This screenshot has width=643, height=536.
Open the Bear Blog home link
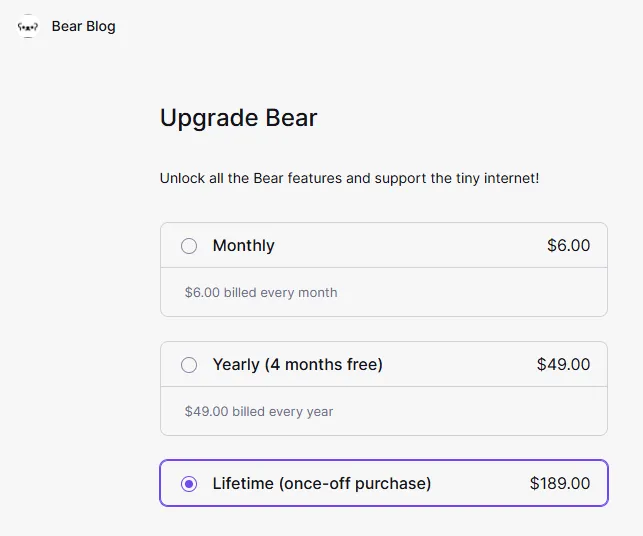click(83, 26)
